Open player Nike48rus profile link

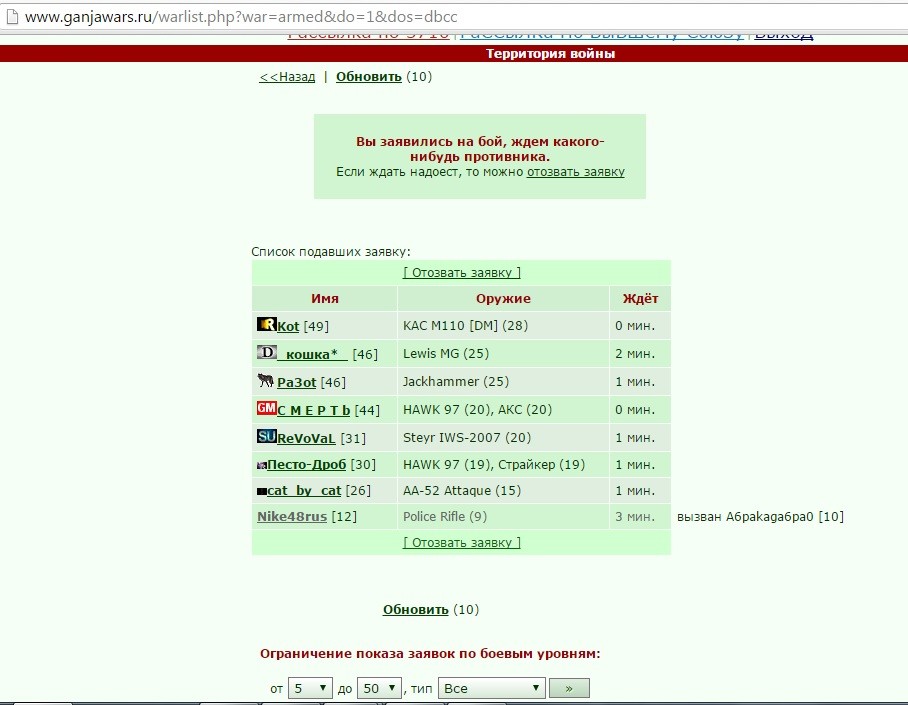(292, 516)
